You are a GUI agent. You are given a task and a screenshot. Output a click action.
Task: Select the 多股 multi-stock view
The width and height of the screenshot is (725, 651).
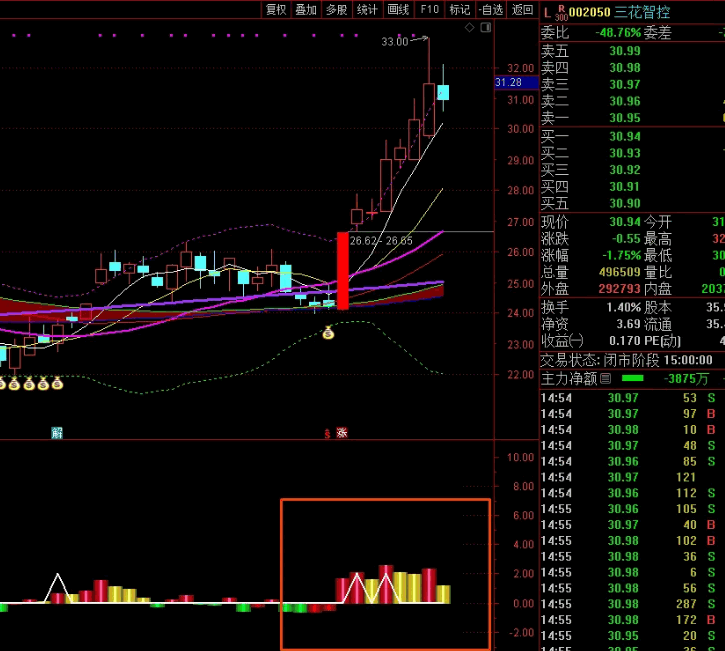(337, 9)
